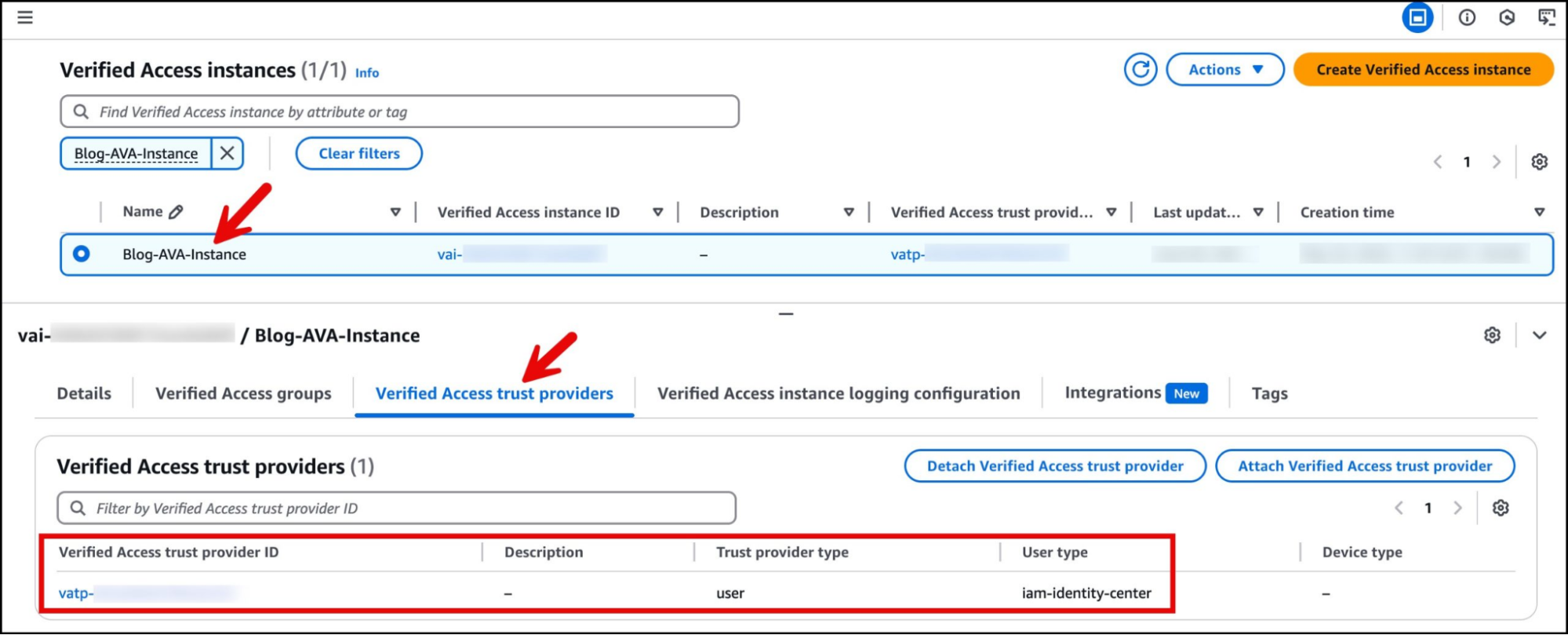Sort by the Creation time column arrow
The image size is (1568, 635).
point(1539,212)
